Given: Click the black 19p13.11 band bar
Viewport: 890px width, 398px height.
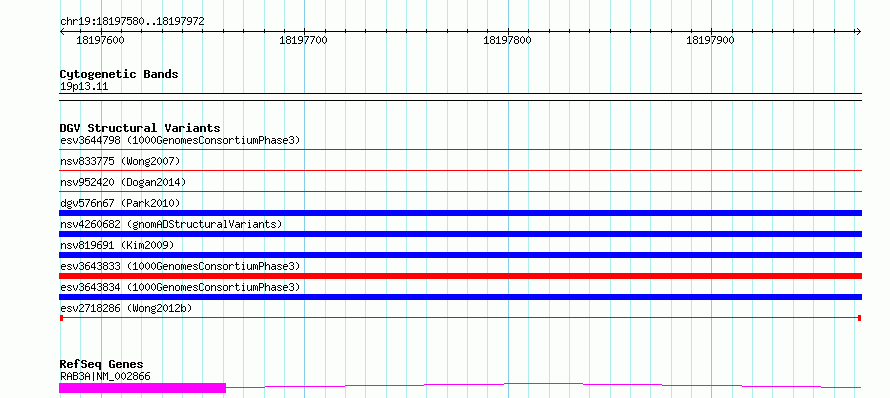Looking at the screenshot, I should (x=460, y=97).
